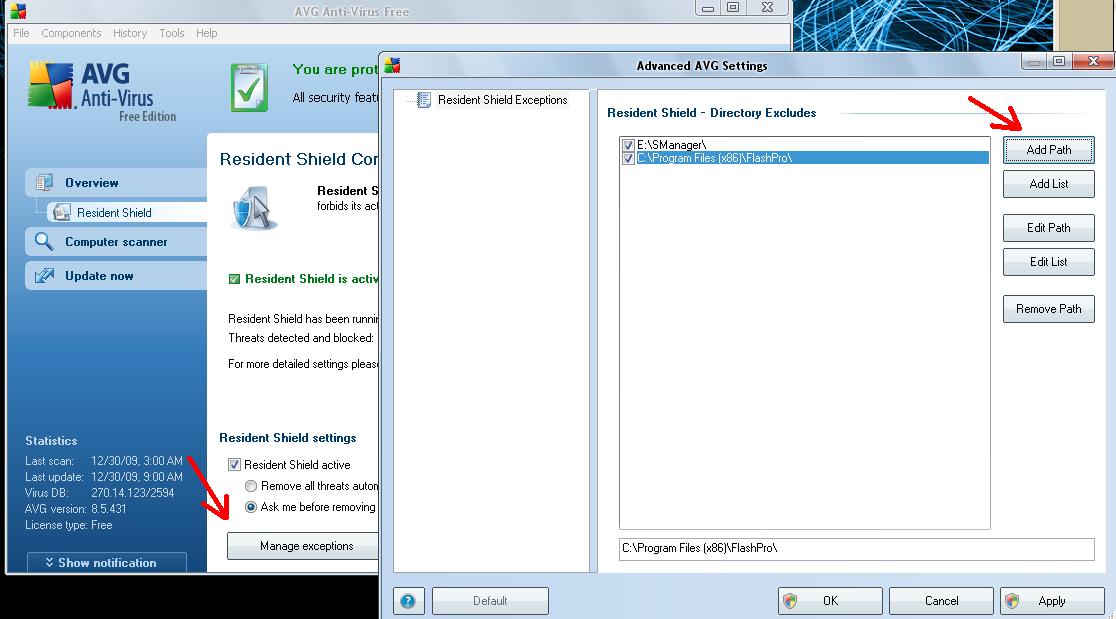The height and width of the screenshot is (619, 1116).
Task: Select Remove all threats automatically radio
Action: click(x=251, y=487)
